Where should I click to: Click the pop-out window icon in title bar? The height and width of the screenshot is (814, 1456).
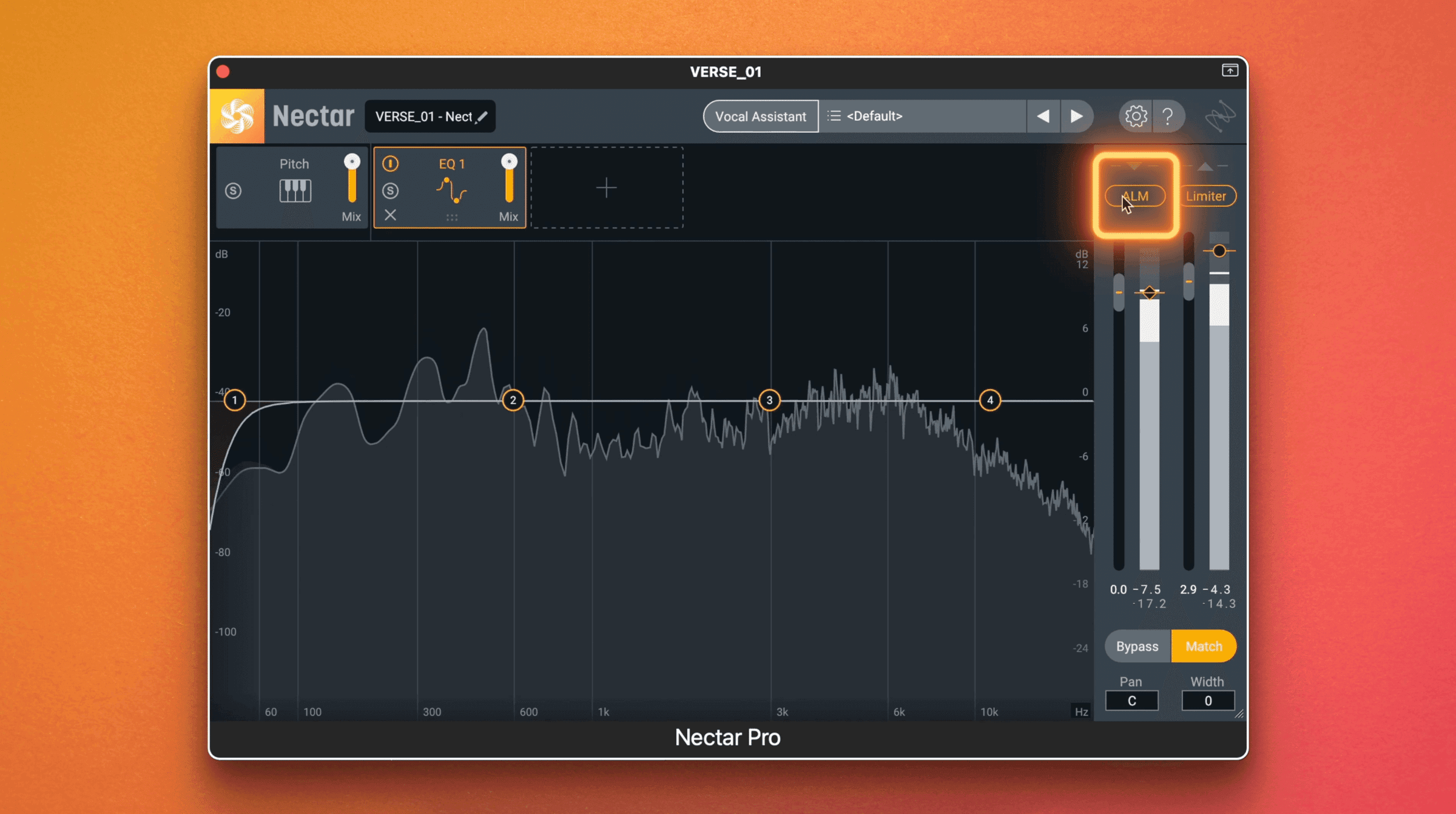[x=1230, y=70]
